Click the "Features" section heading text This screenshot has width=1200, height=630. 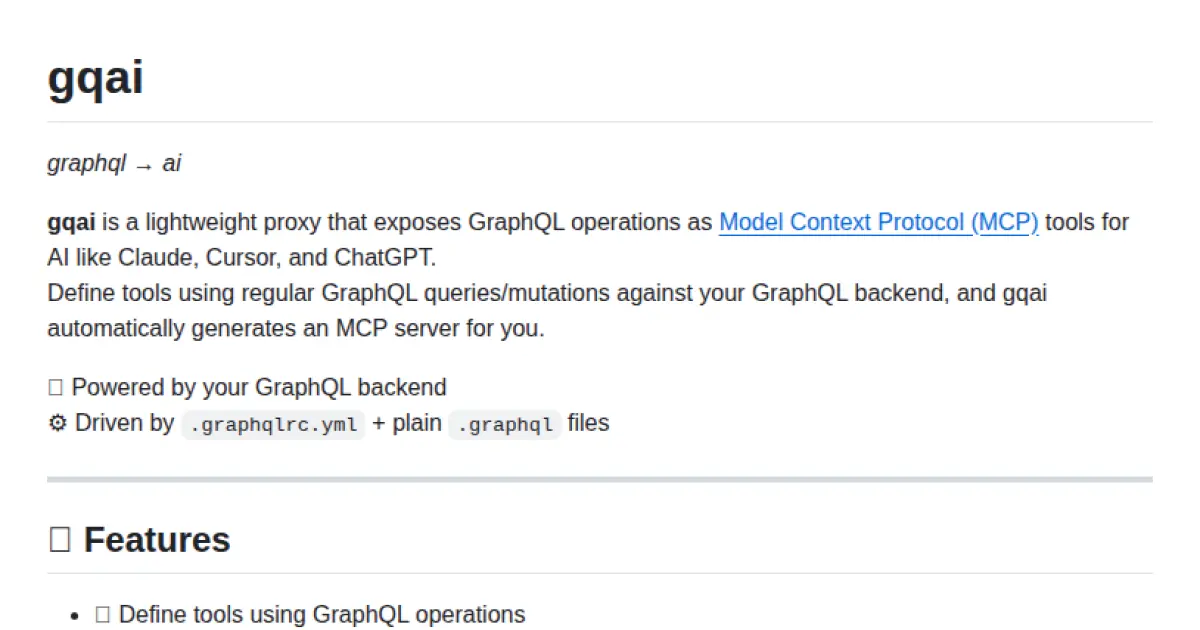(157, 540)
